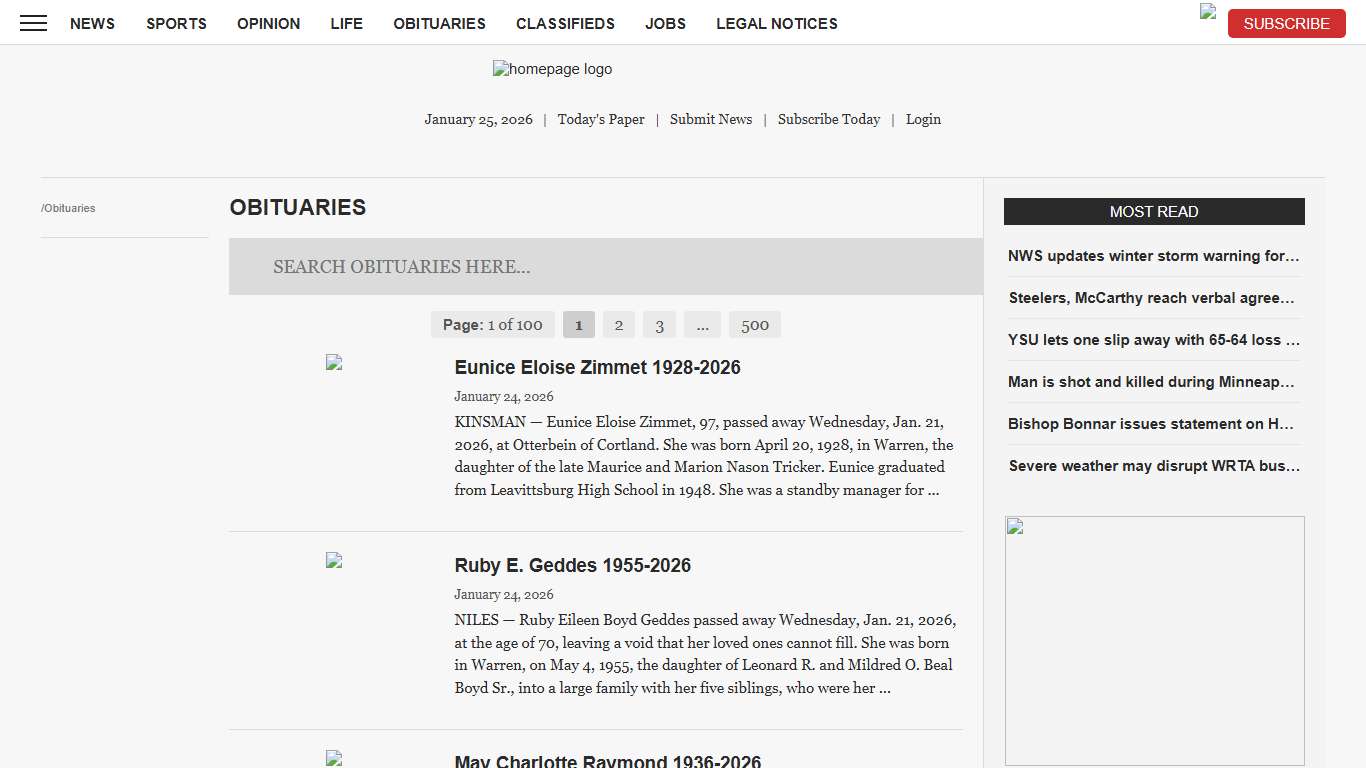Open the LEGAL NOTICES section
The width and height of the screenshot is (1366, 768).
777,23
